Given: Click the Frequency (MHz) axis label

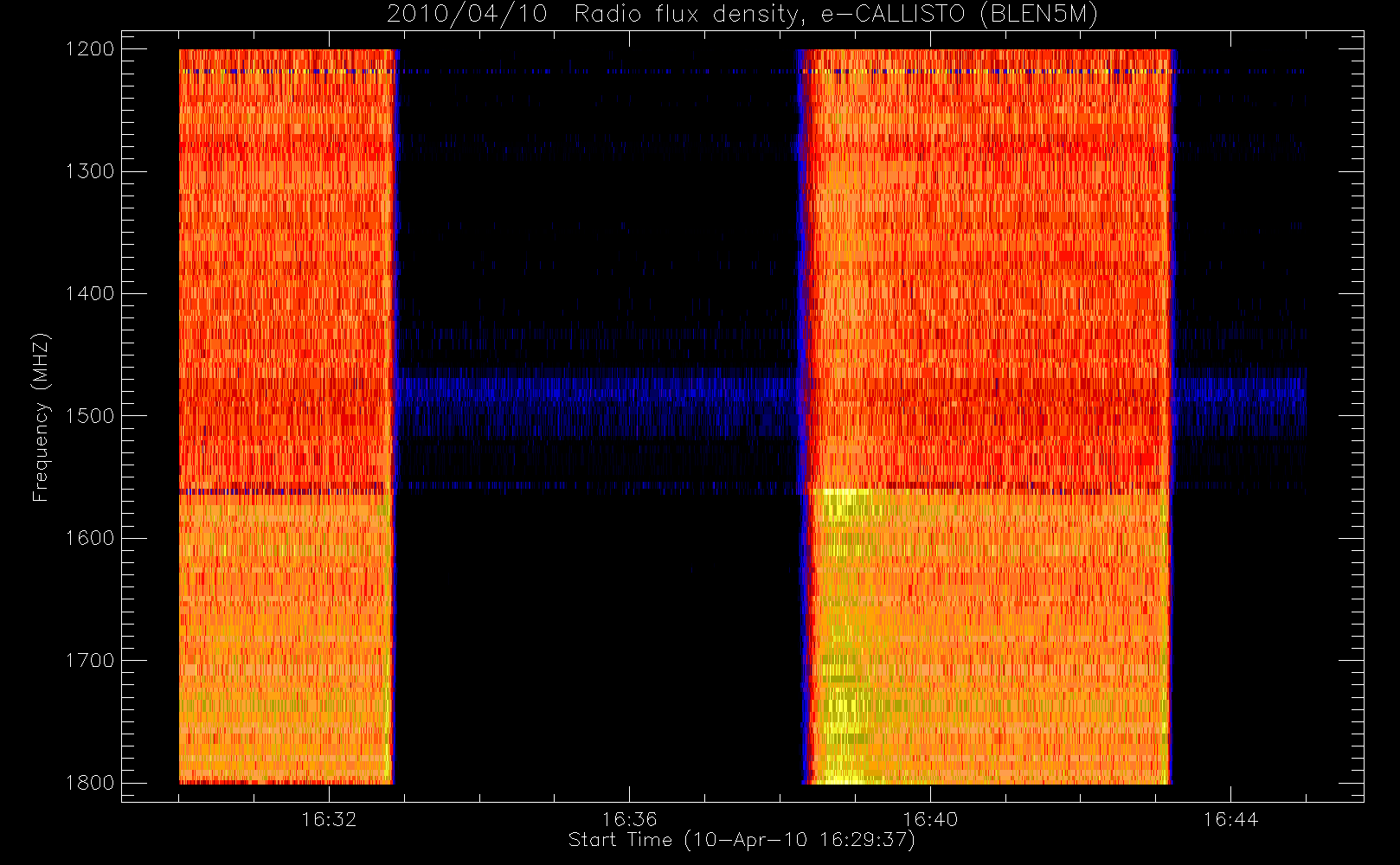Looking at the screenshot, I should (x=40, y=417).
